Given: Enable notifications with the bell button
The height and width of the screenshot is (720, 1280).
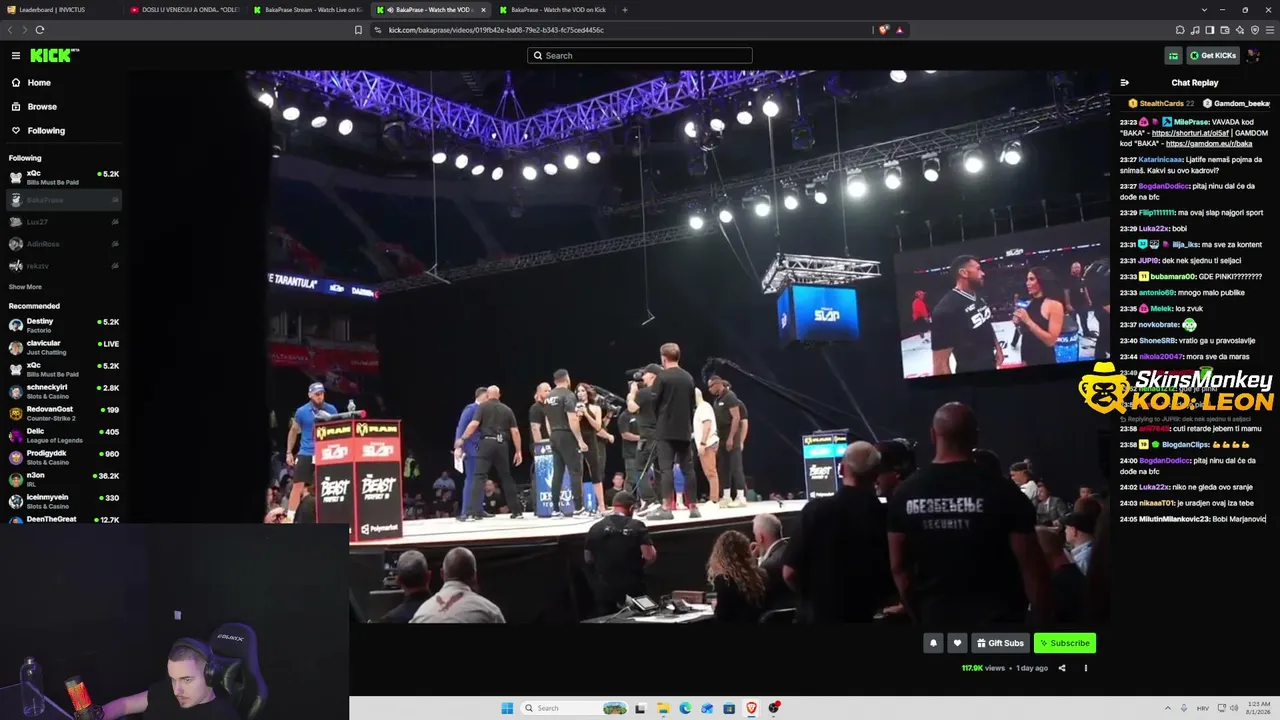Looking at the screenshot, I should (x=933, y=643).
